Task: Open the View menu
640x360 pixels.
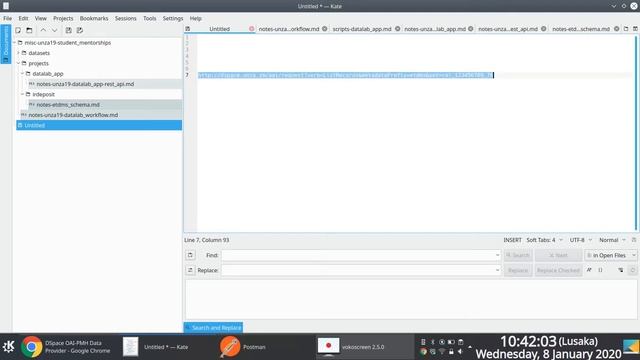Action: click(x=40, y=18)
